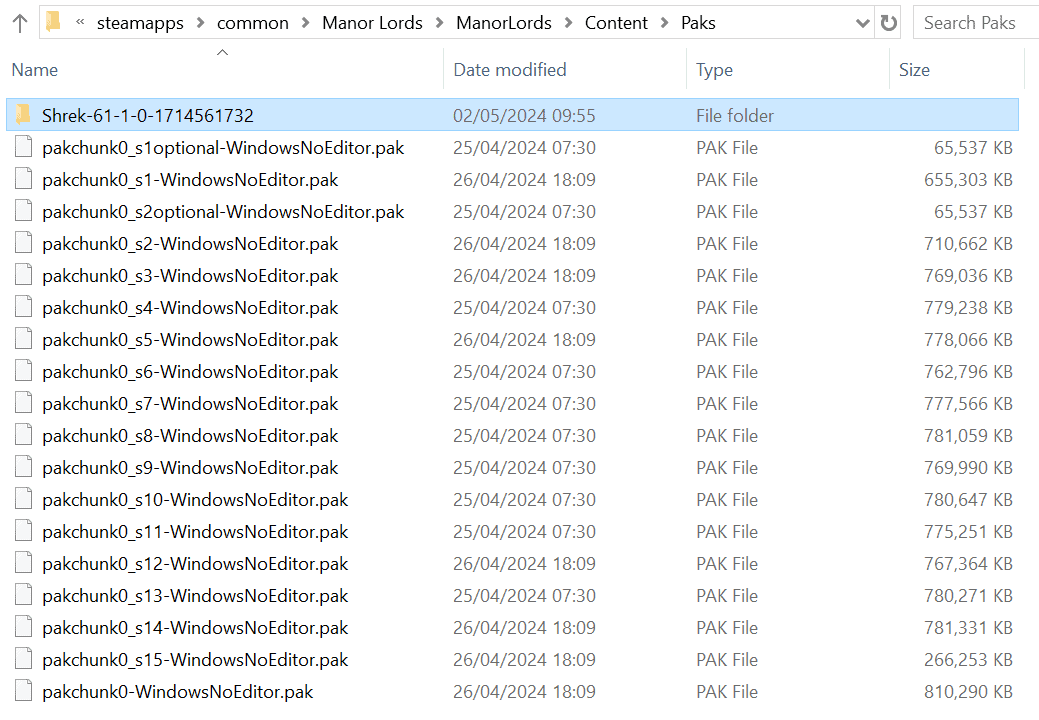The image size is (1039, 720).
Task: Open the Search Paks field
Action: coord(975,23)
